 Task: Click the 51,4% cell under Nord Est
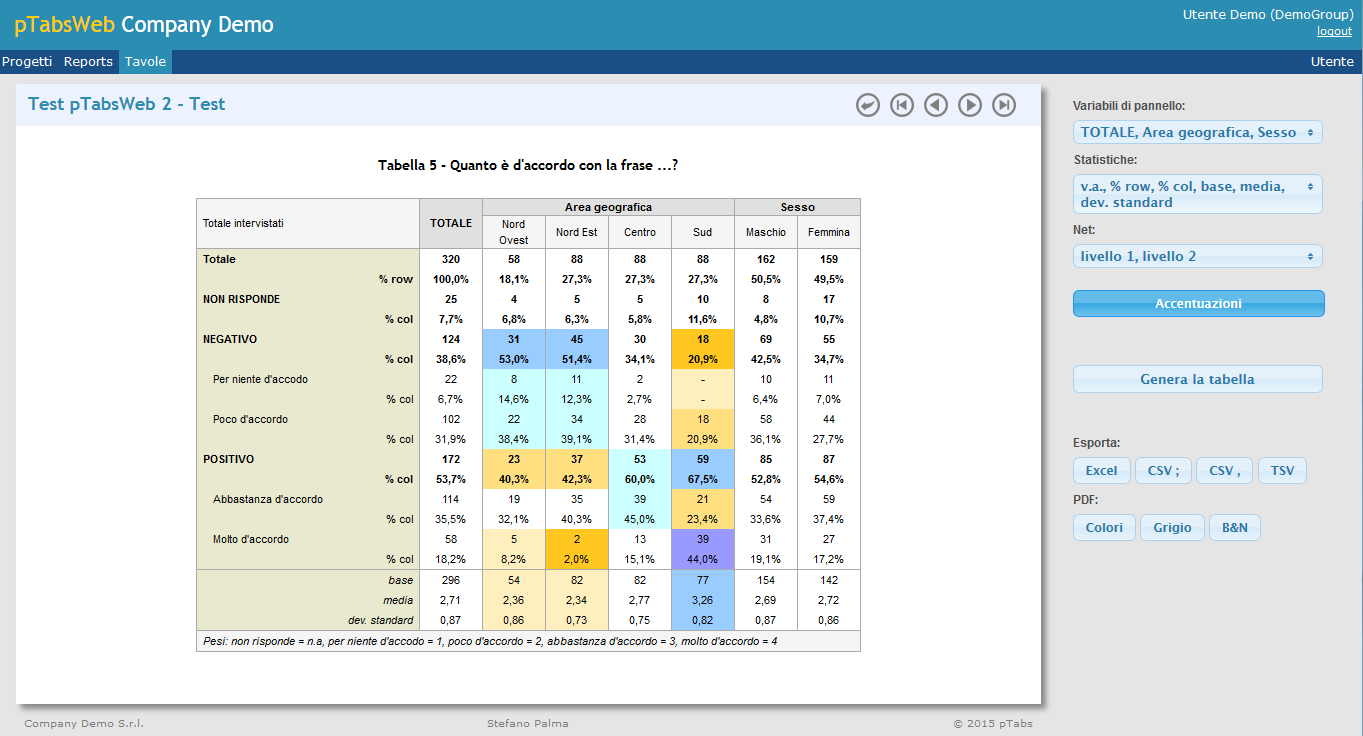coord(577,359)
